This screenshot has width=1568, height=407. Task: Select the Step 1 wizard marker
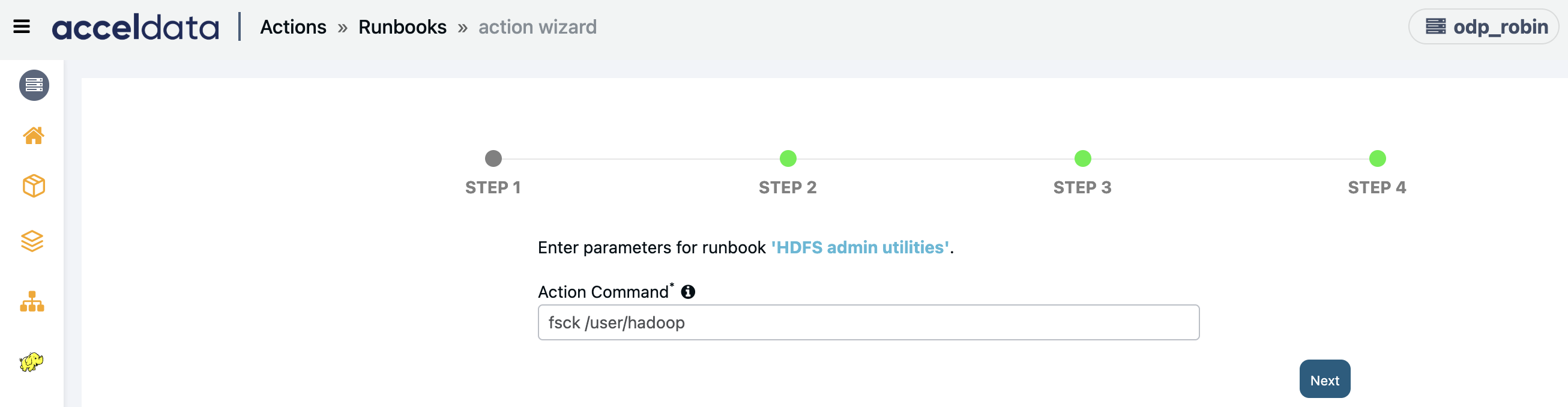click(x=493, y=159)
